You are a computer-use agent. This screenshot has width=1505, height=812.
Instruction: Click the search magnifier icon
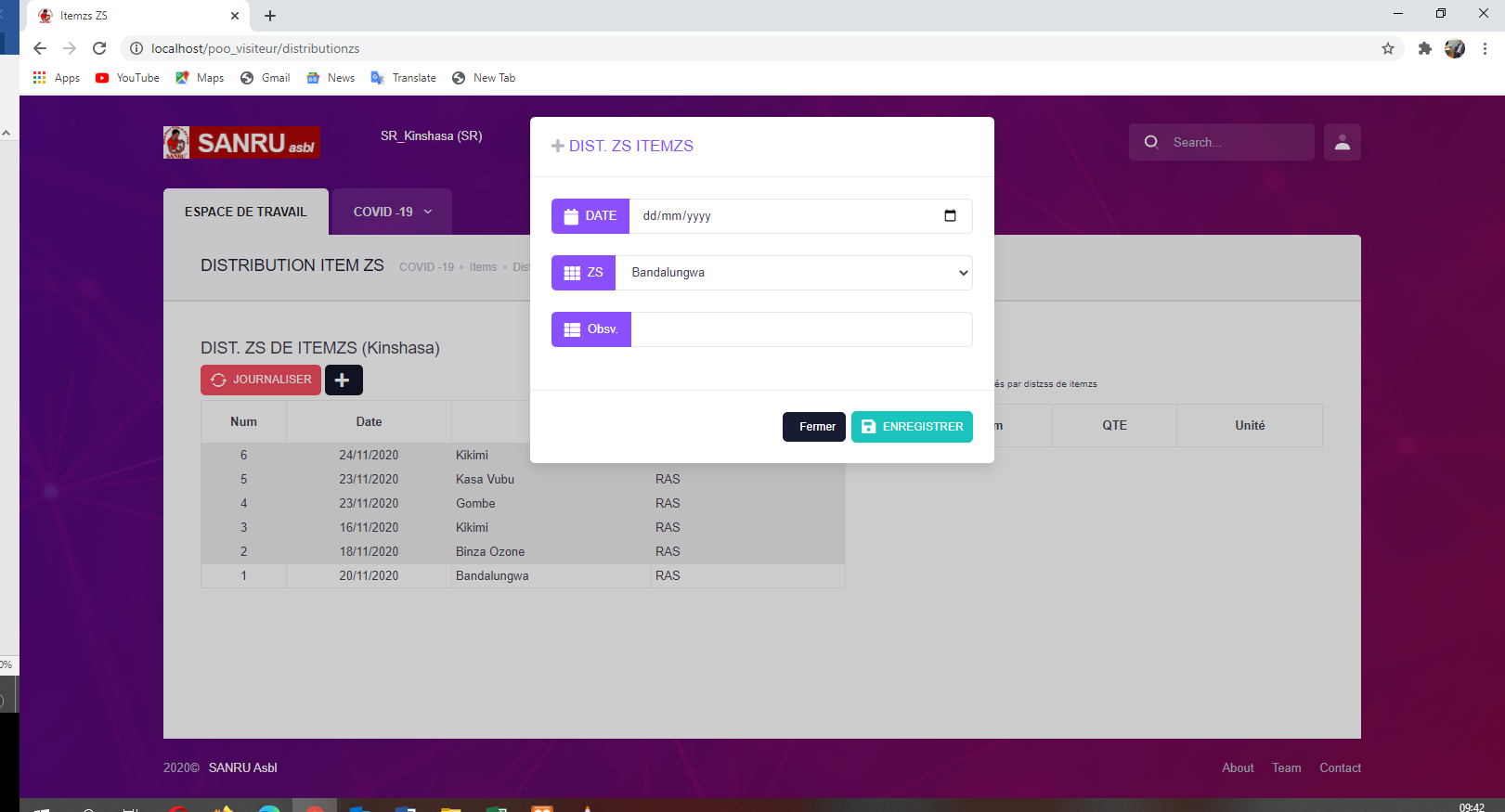(1151, 142)
